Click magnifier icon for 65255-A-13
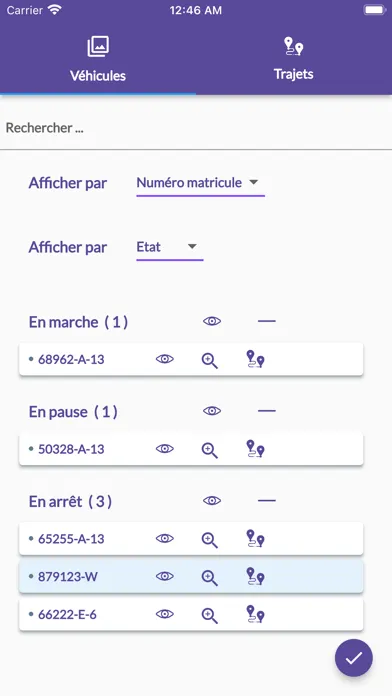 click(210, 539)
